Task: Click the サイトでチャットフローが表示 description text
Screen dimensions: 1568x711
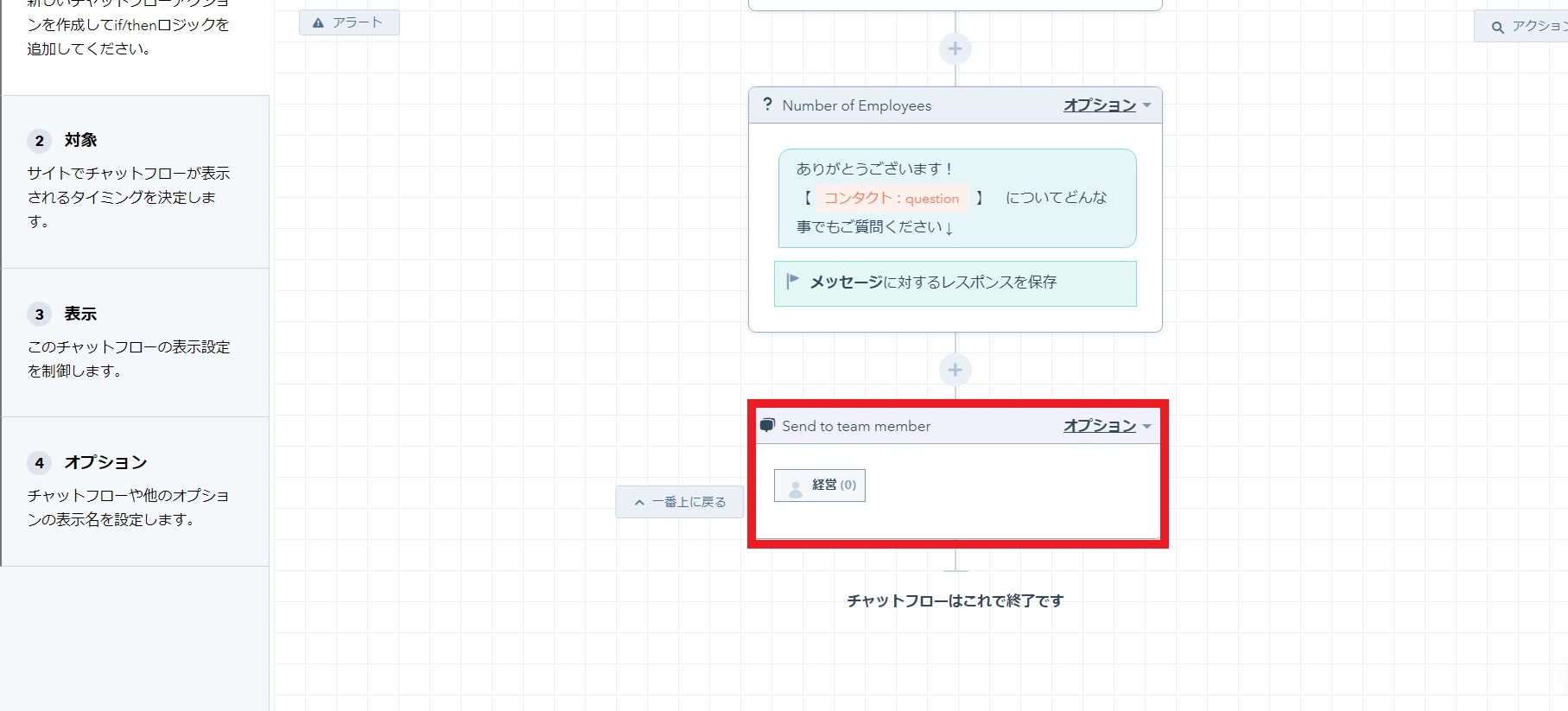Action: click(129, 198)
